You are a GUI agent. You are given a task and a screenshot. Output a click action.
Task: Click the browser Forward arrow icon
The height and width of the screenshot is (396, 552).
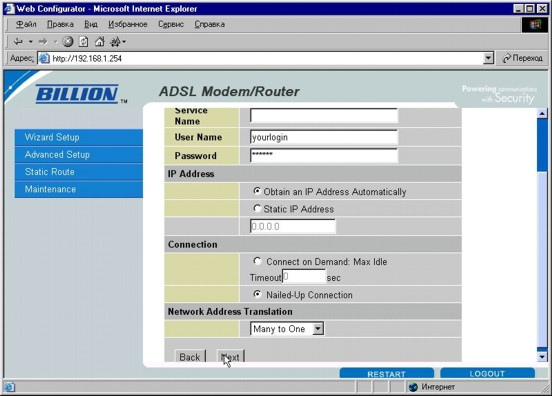[x=43, y=42]
